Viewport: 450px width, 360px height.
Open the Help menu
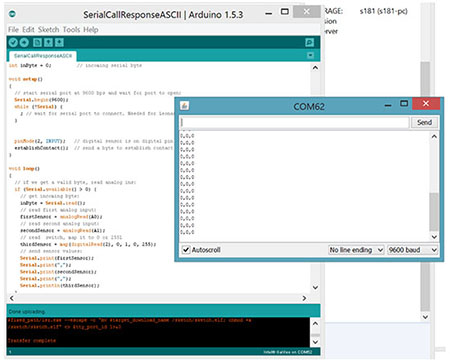91,30
